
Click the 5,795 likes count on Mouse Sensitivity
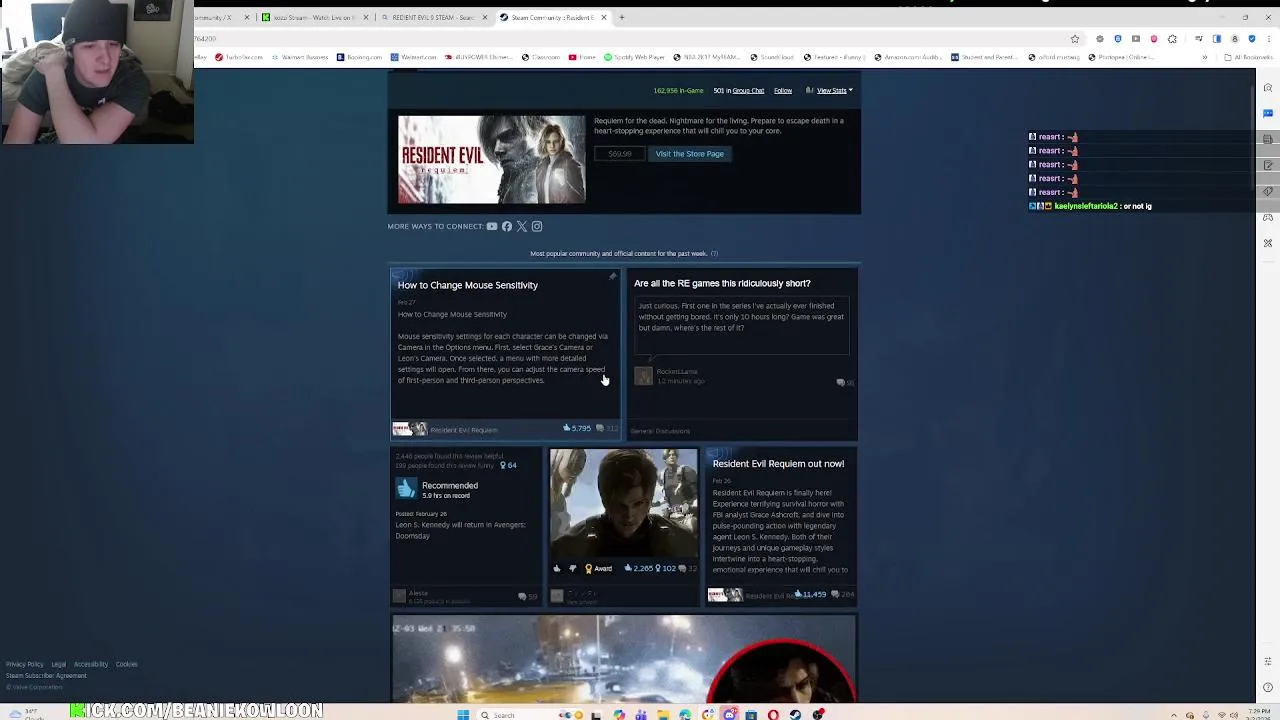pyautogui.click(x=577, y=428)
